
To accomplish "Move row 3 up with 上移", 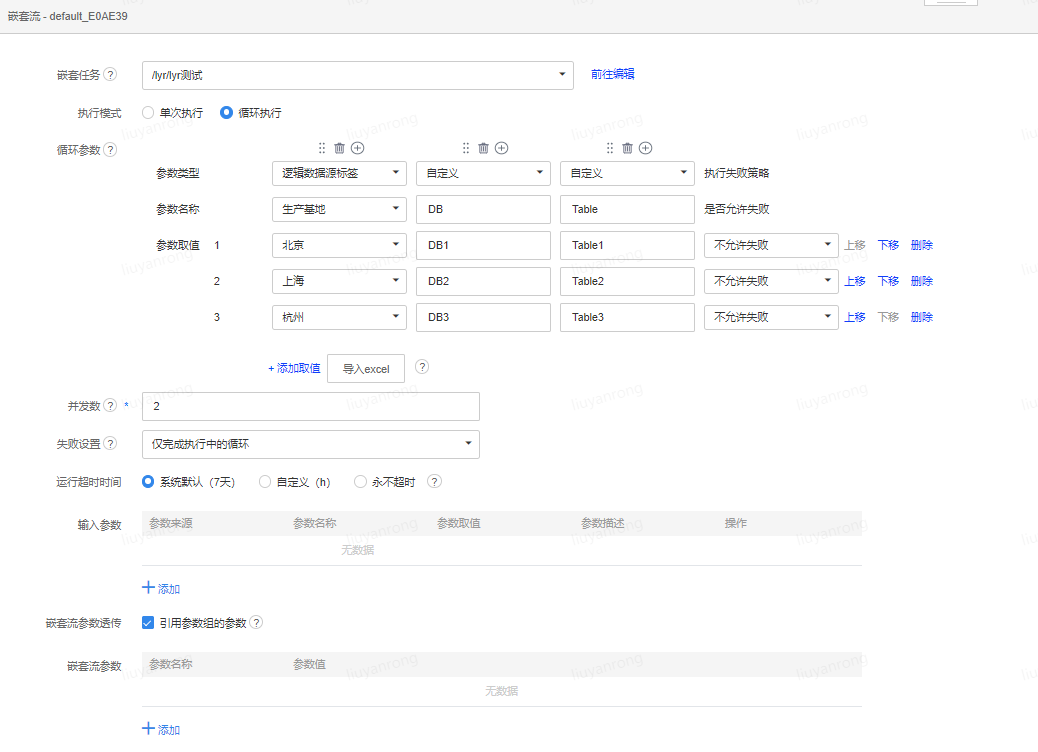I will click(855, 317).
